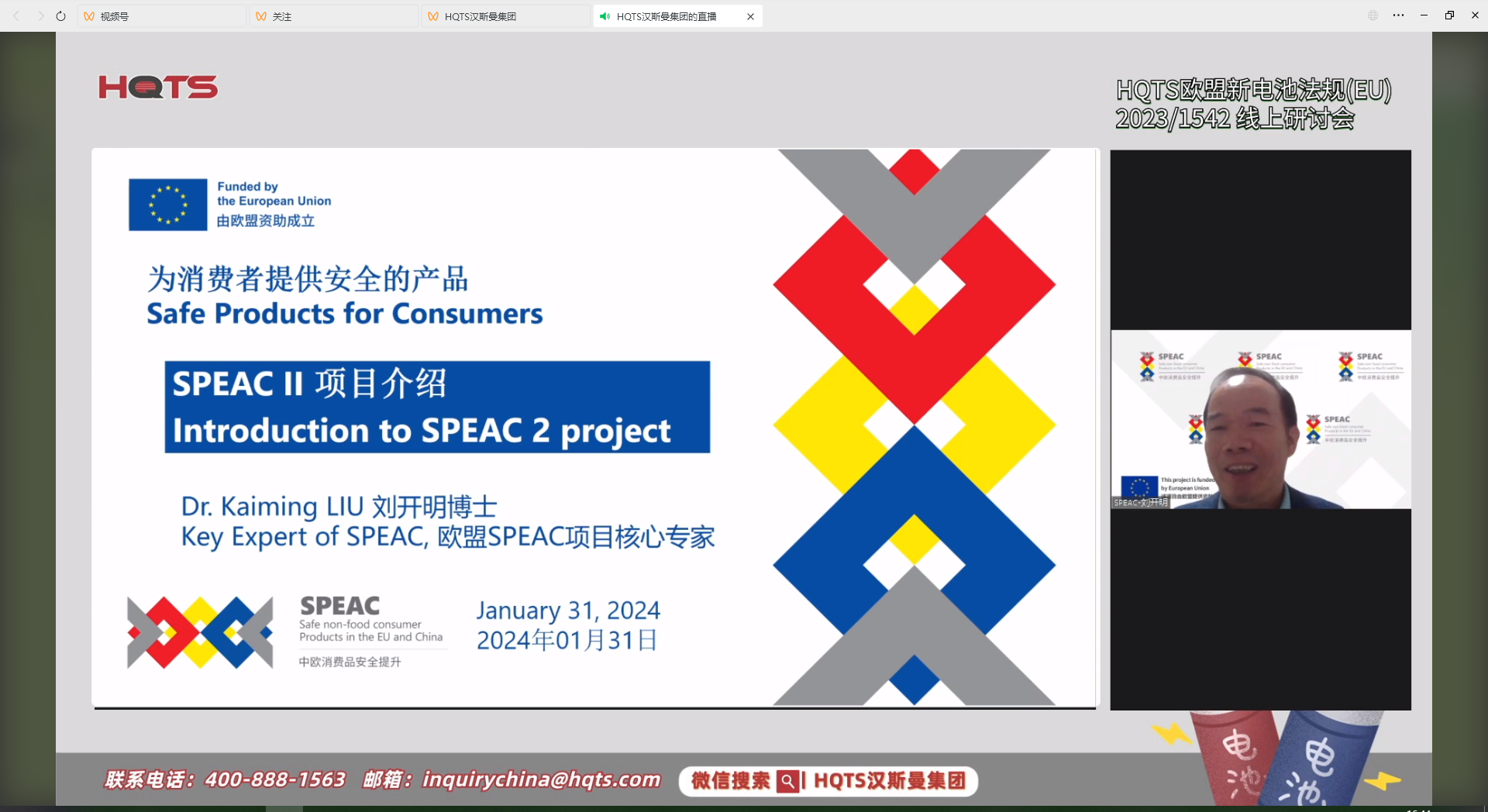
Task: Click the magnifier icon in the 微信搜索 badge
Action: tap(787, 781)
